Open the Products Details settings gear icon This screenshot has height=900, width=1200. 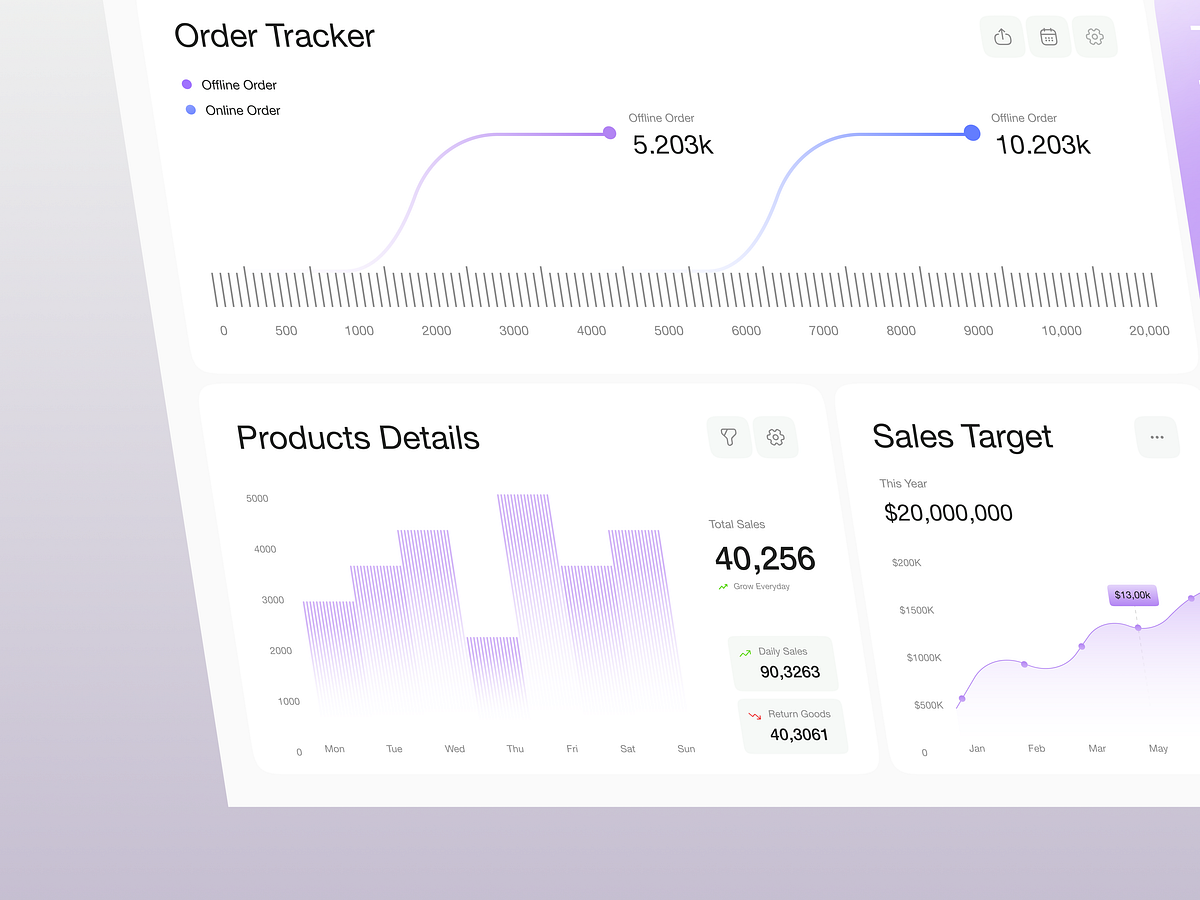pyautogui.click(x=776, y=437)
